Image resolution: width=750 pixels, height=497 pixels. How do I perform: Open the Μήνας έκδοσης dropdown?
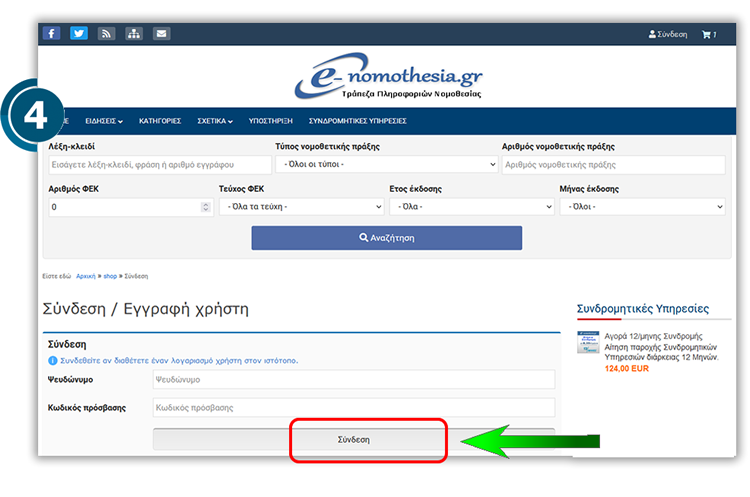tap(642, 207)
